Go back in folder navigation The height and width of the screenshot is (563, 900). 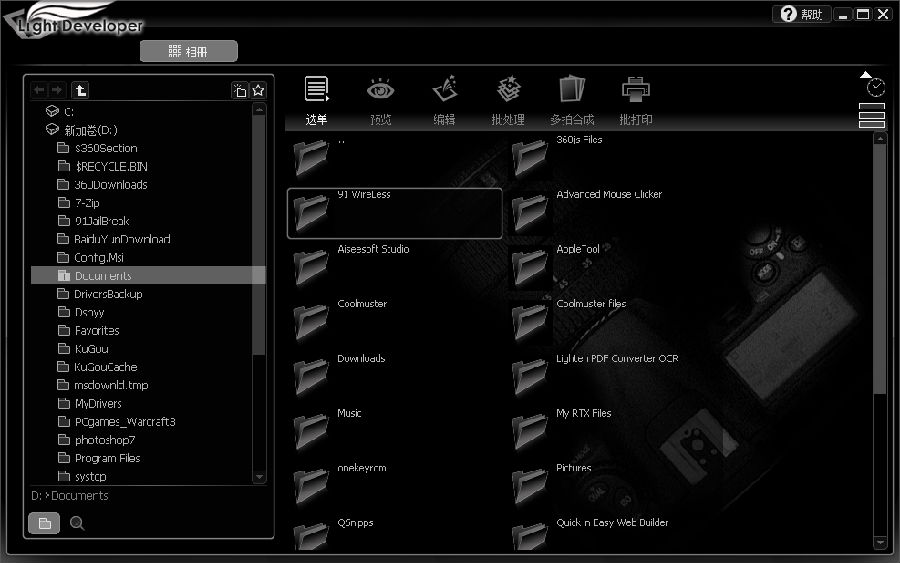pyautogui.click(x=39, y=90)
